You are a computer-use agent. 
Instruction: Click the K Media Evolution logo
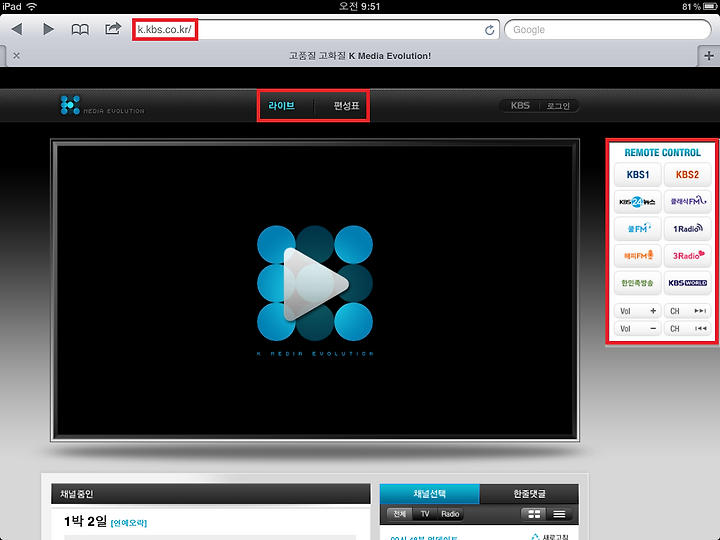click(102, 105)
